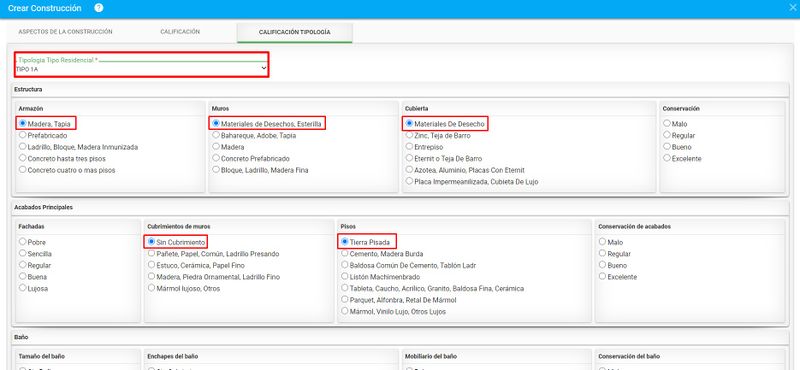The height and width of the screenshot is (370, 800).
Task: Close the Crear Construcción dialog
Action: point(792,8)
